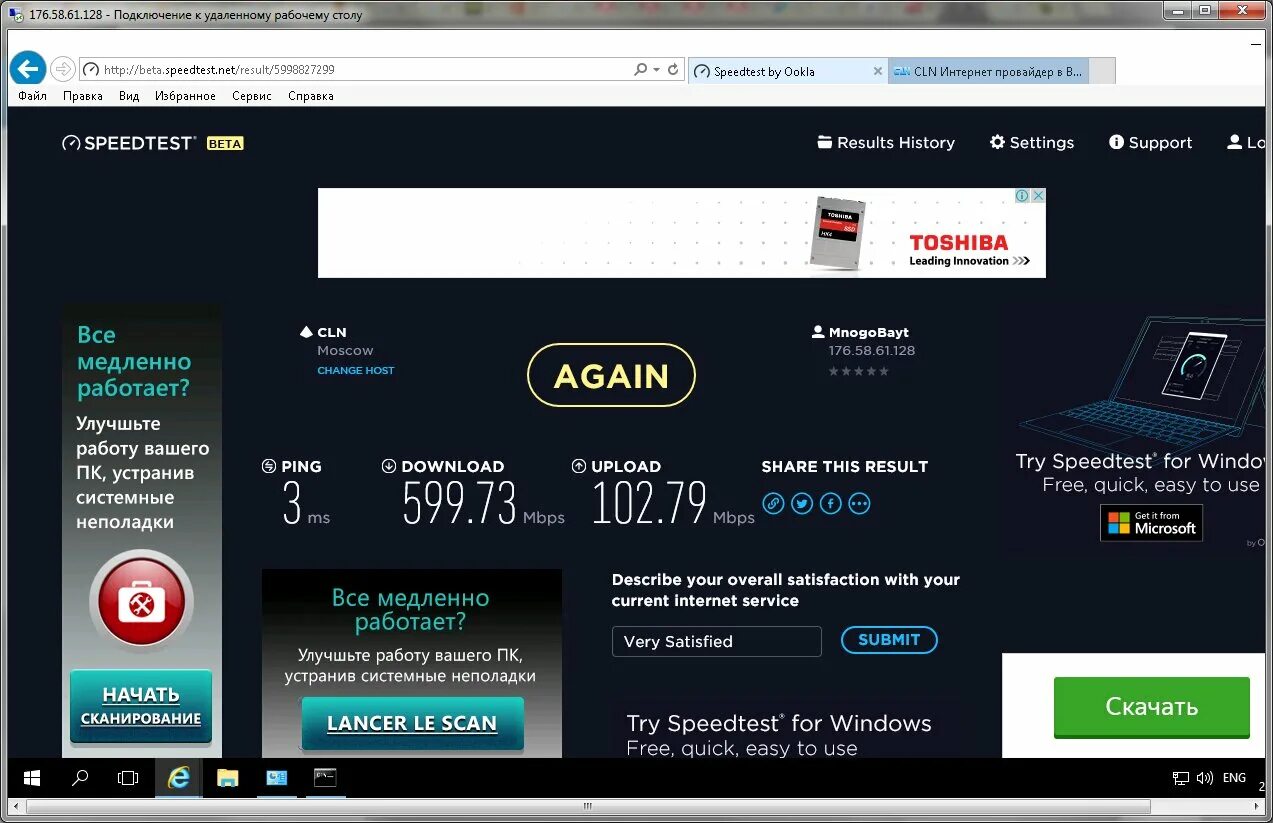Screen dimensions: 1273x823
Task: Click the upload arrow icon
Action: click(x=579, y=466)
